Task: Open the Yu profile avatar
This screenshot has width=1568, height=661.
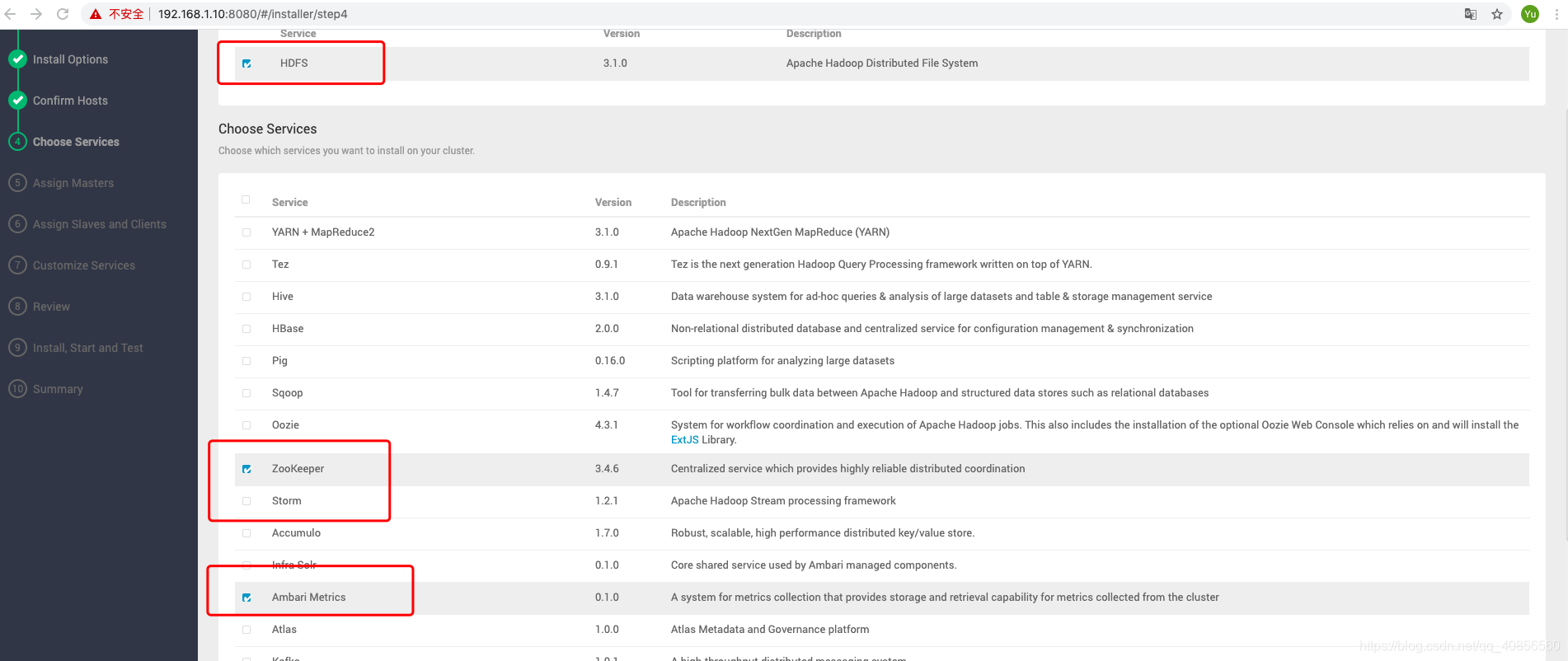Action: tap(1530, 14)
